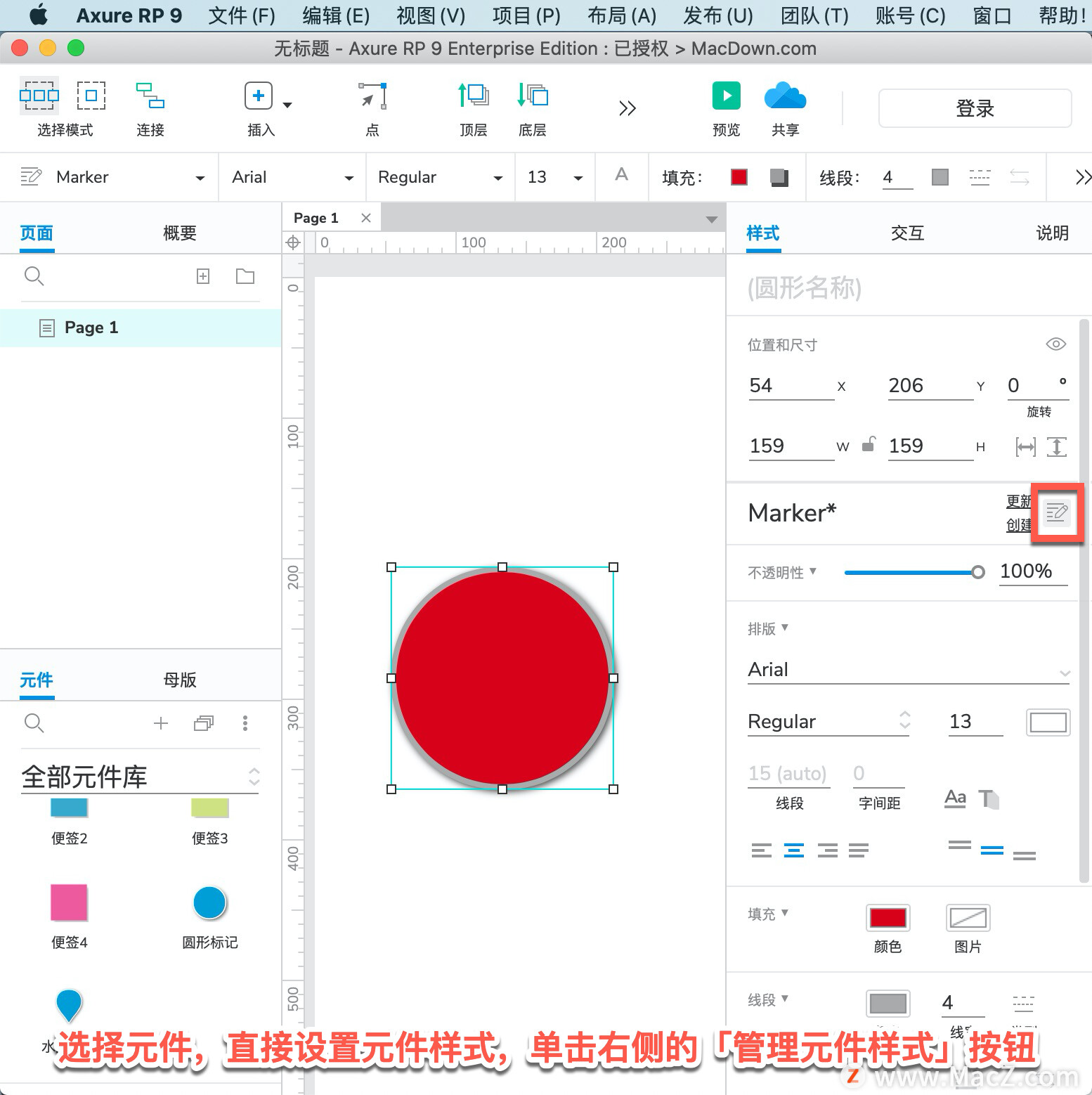The width and height of the screenshot is (1092, 1095).
Task: Align text center horizontally
Action: point(794,850)
